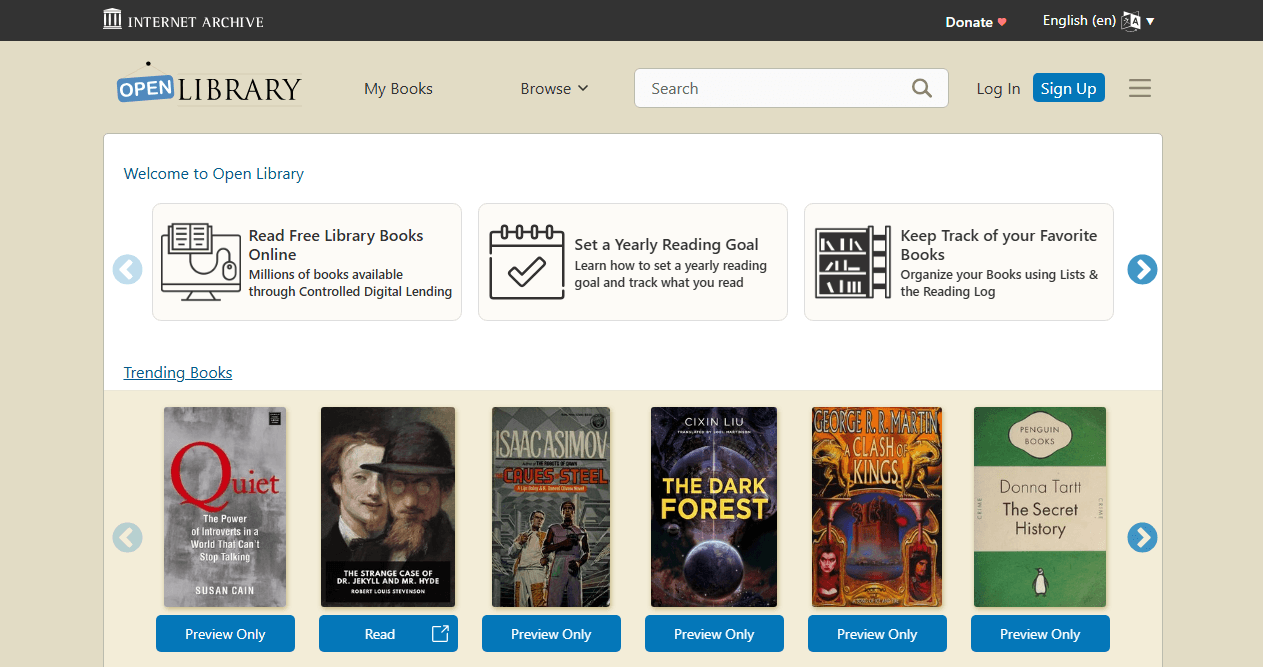Screen dimensions: 1263x667
Task: Click Preview Only under the Quiet book
Action: point(225,634)
